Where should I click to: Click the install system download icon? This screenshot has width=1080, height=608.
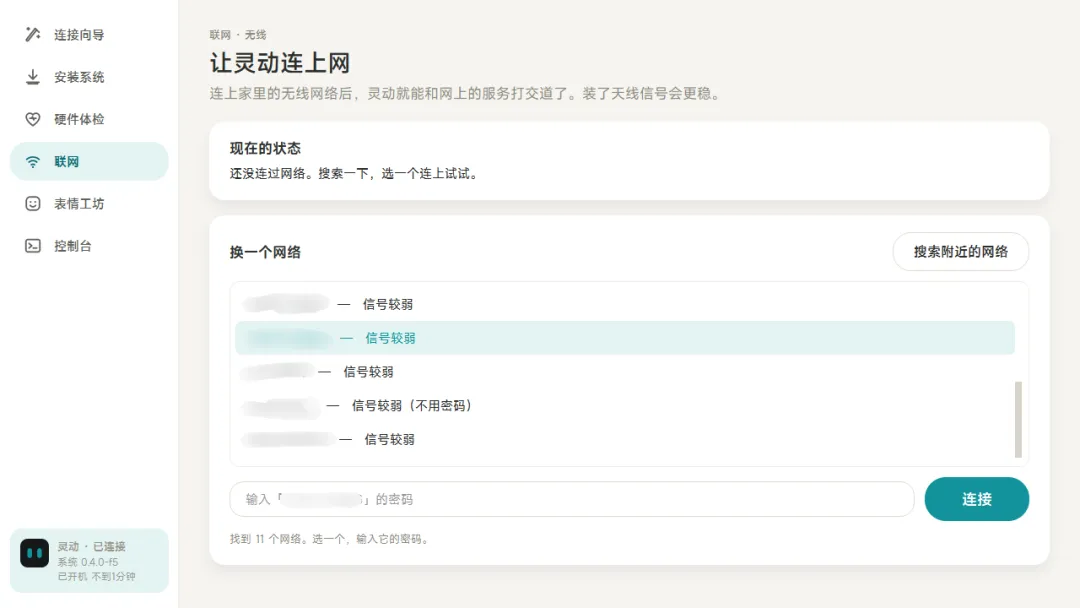[32, 77]
